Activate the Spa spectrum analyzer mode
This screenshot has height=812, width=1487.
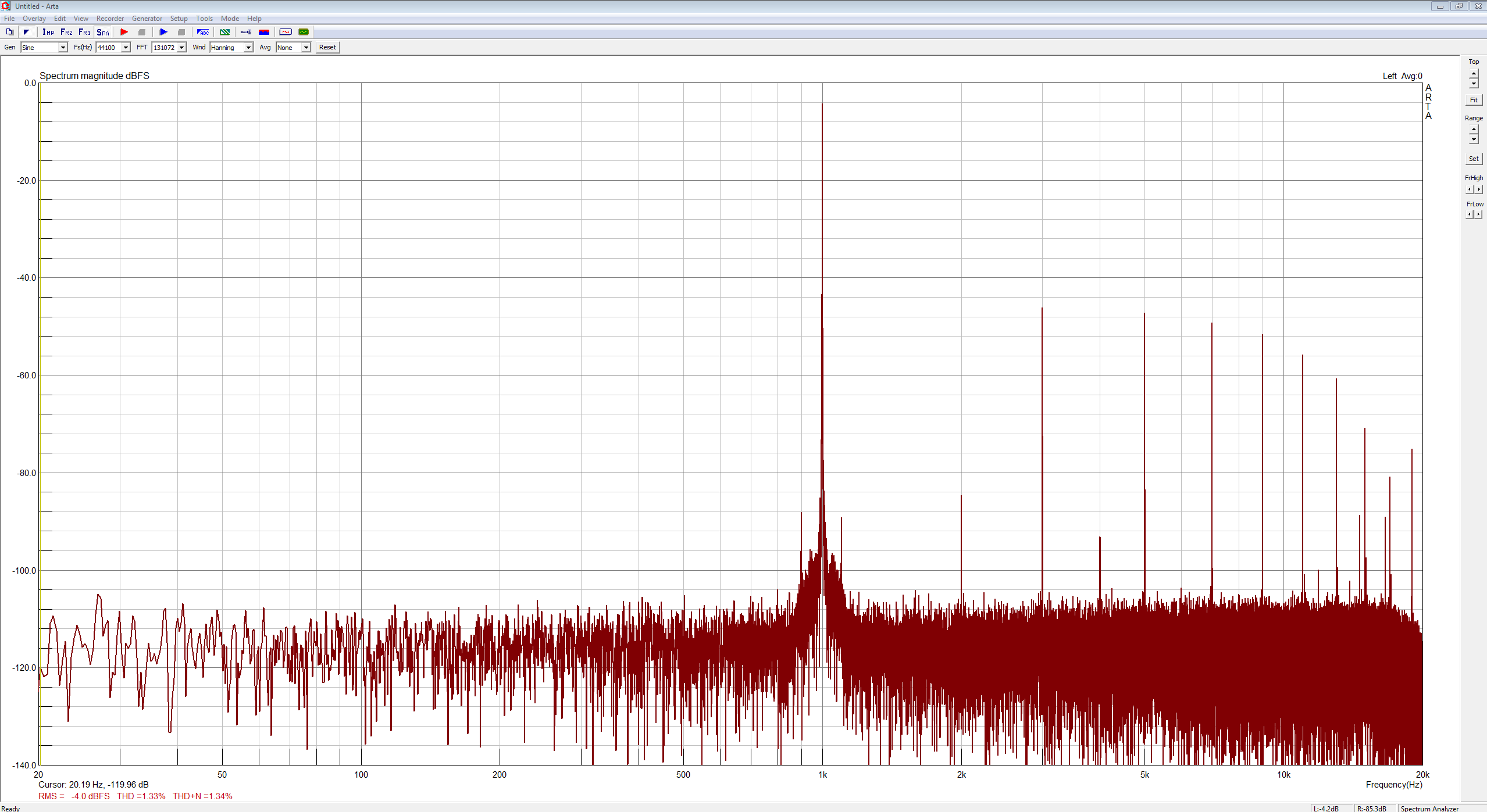click(x=103, y=32)
